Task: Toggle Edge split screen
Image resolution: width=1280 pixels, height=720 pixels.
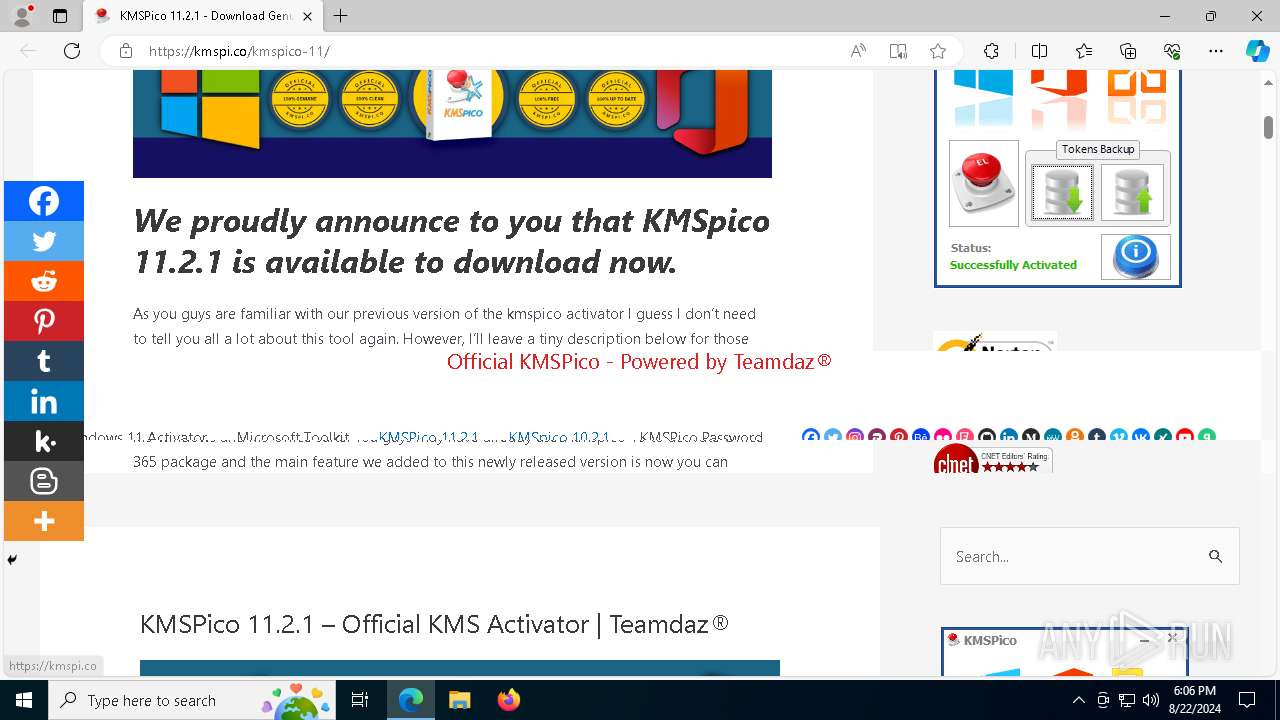Action: (x=1039, y=51)
